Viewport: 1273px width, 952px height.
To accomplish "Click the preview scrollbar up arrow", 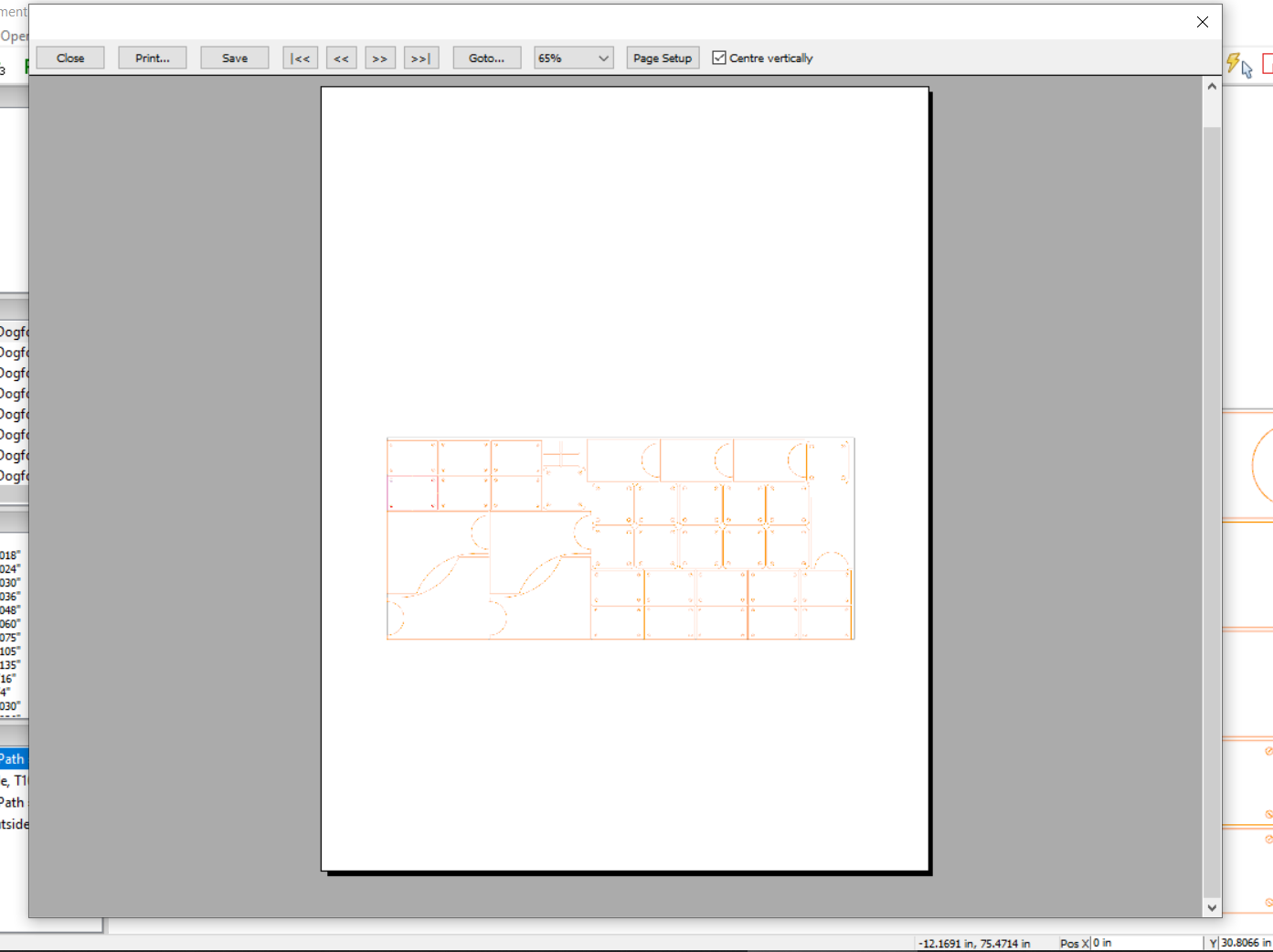I will coord(1212,86).
